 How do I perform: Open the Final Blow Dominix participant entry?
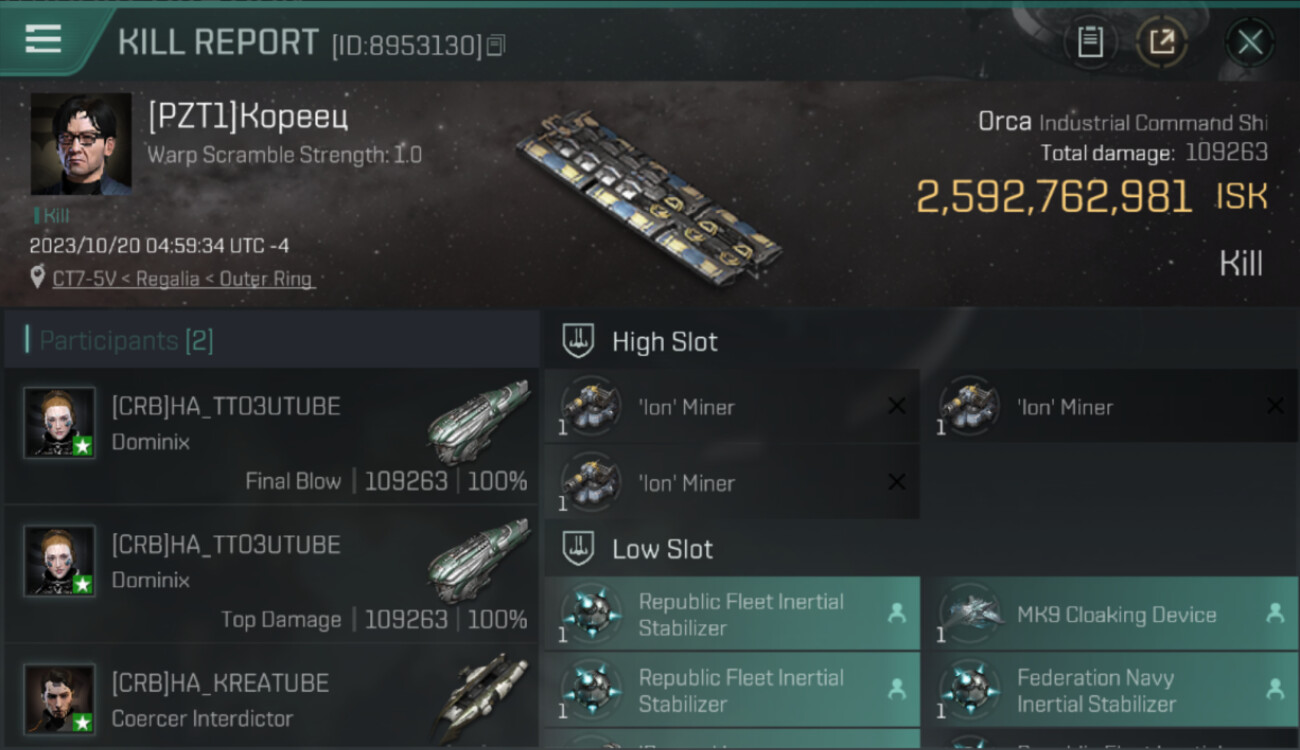pos(270,436)
